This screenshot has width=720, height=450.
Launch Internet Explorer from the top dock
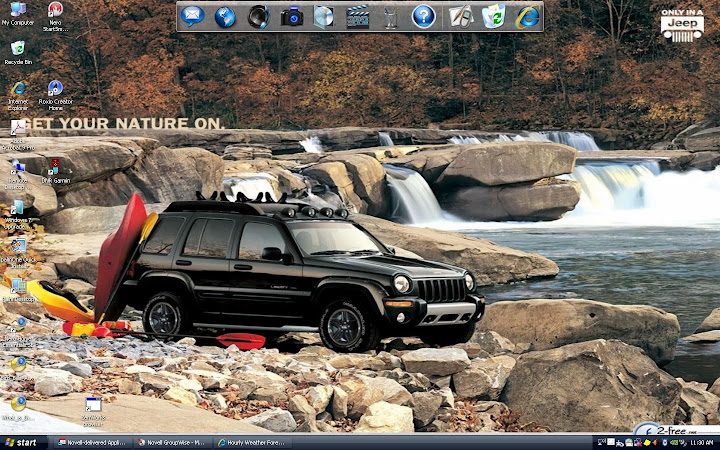(x=528, y=17)
